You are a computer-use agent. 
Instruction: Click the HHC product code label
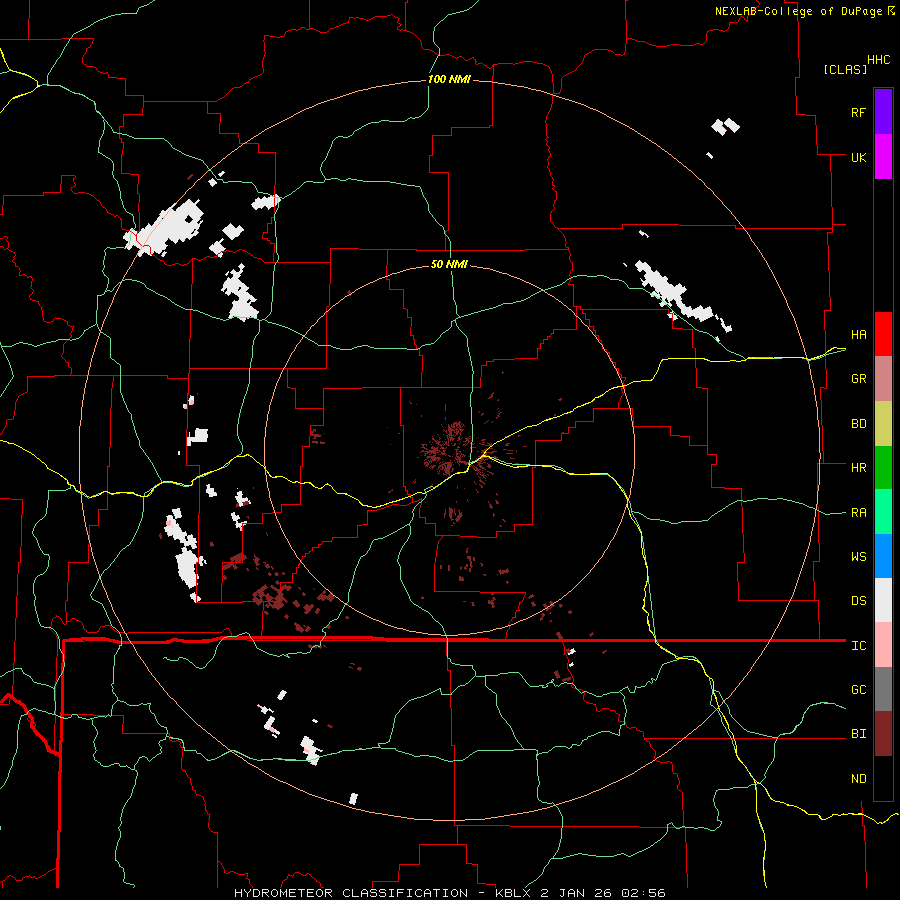coord(879,60)
